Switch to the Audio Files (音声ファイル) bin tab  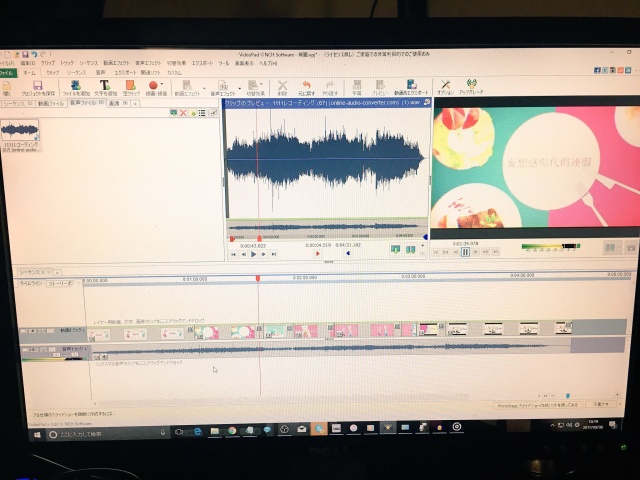pos(87,103)
